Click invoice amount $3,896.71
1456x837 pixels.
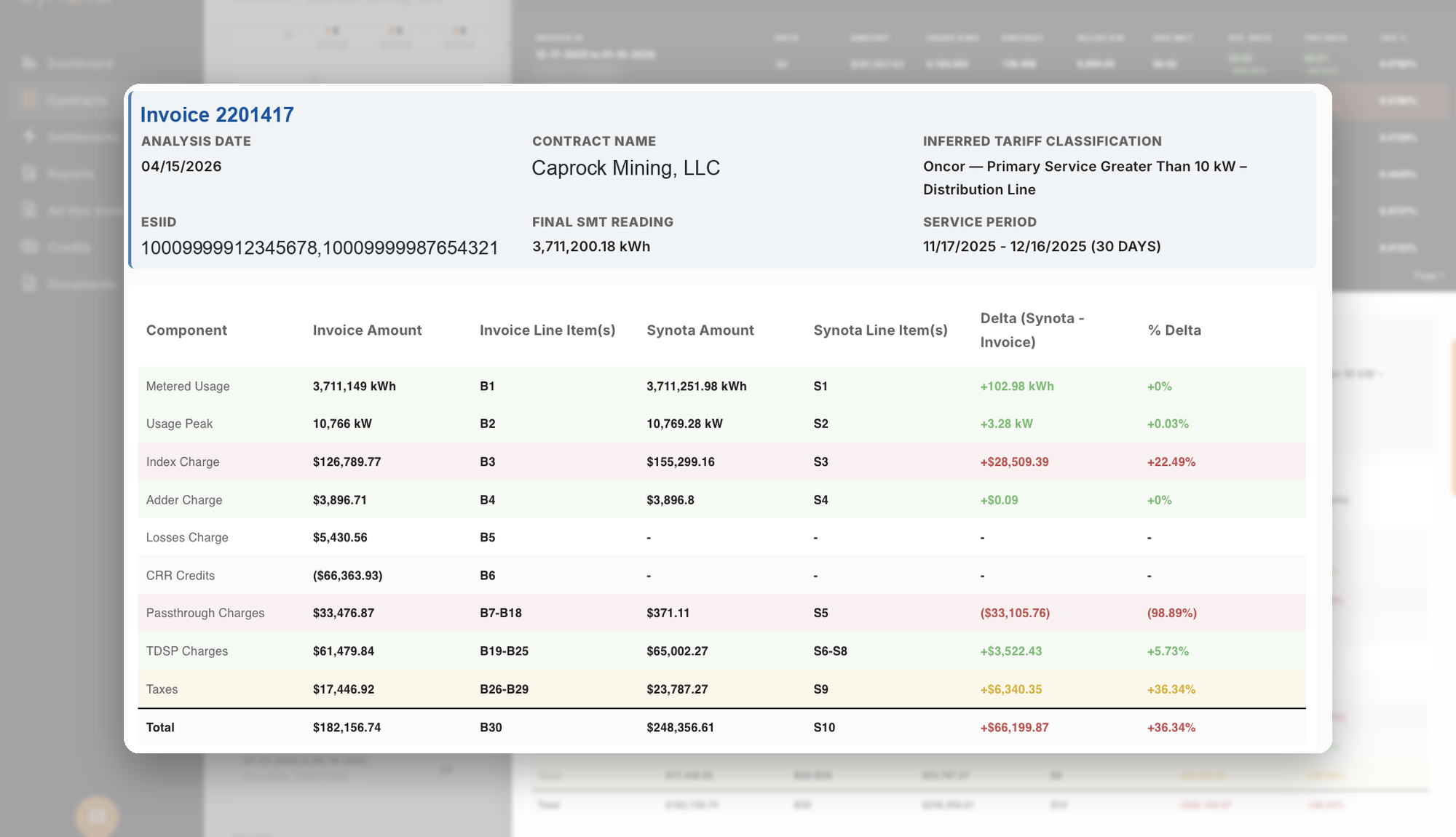[x=340, y=500]
